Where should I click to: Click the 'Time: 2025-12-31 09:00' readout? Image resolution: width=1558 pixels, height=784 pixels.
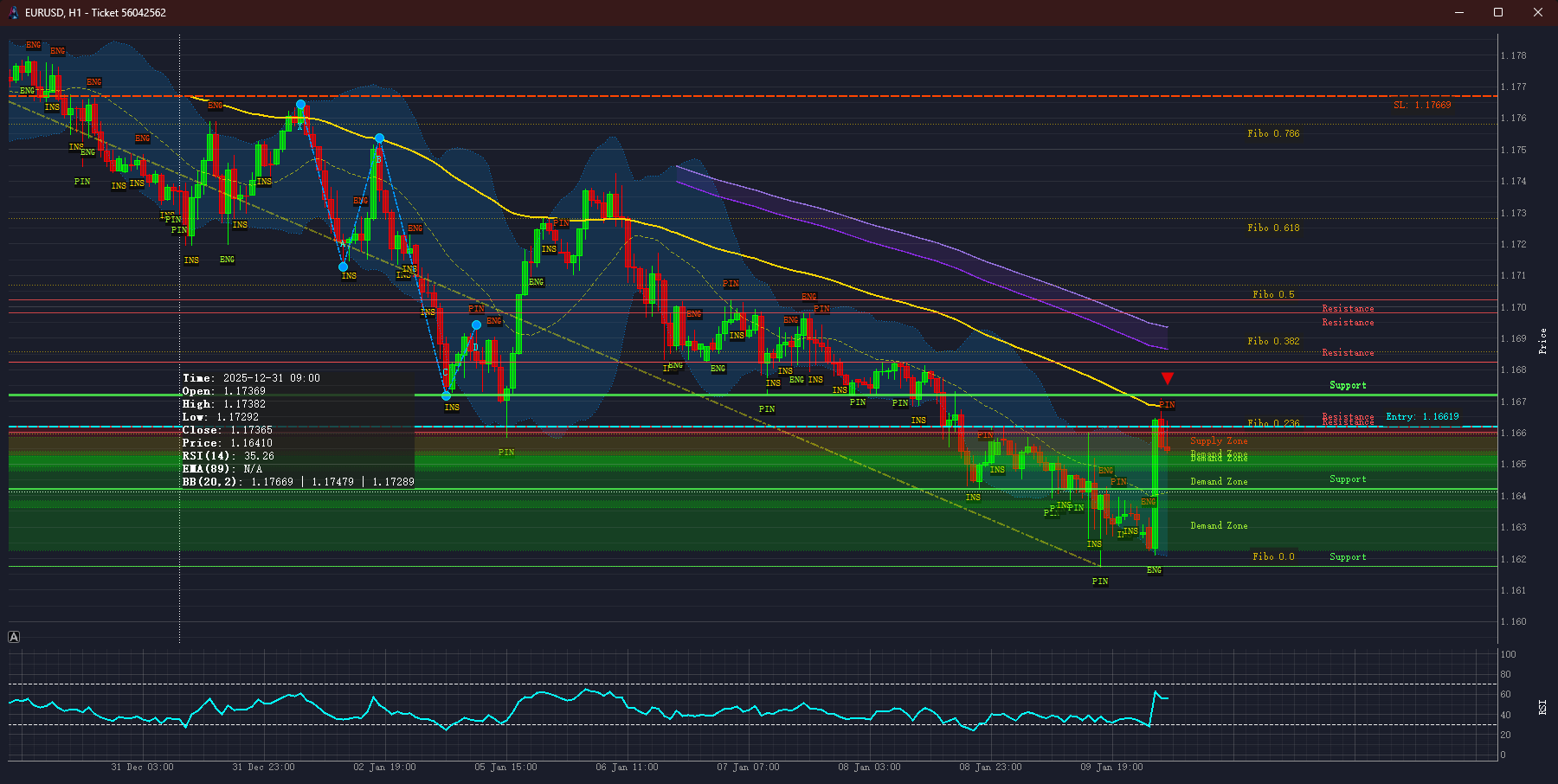point(251,378)
